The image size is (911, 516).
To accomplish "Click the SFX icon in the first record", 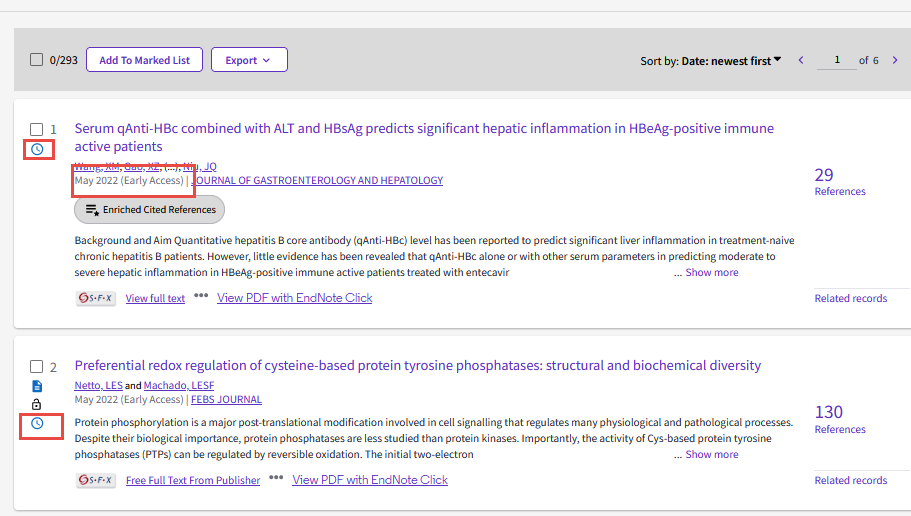I will 96,298.
